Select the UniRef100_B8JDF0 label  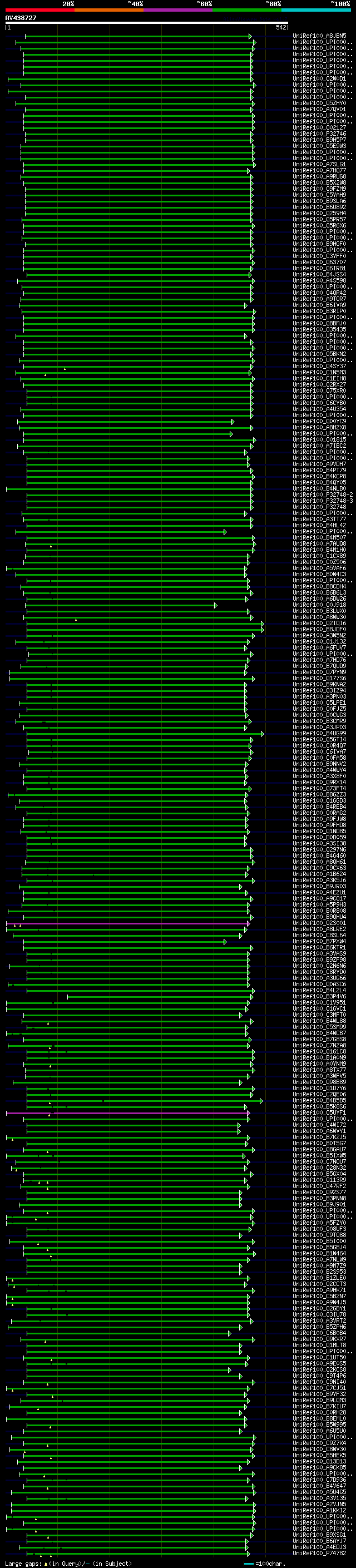click(319, 630)
